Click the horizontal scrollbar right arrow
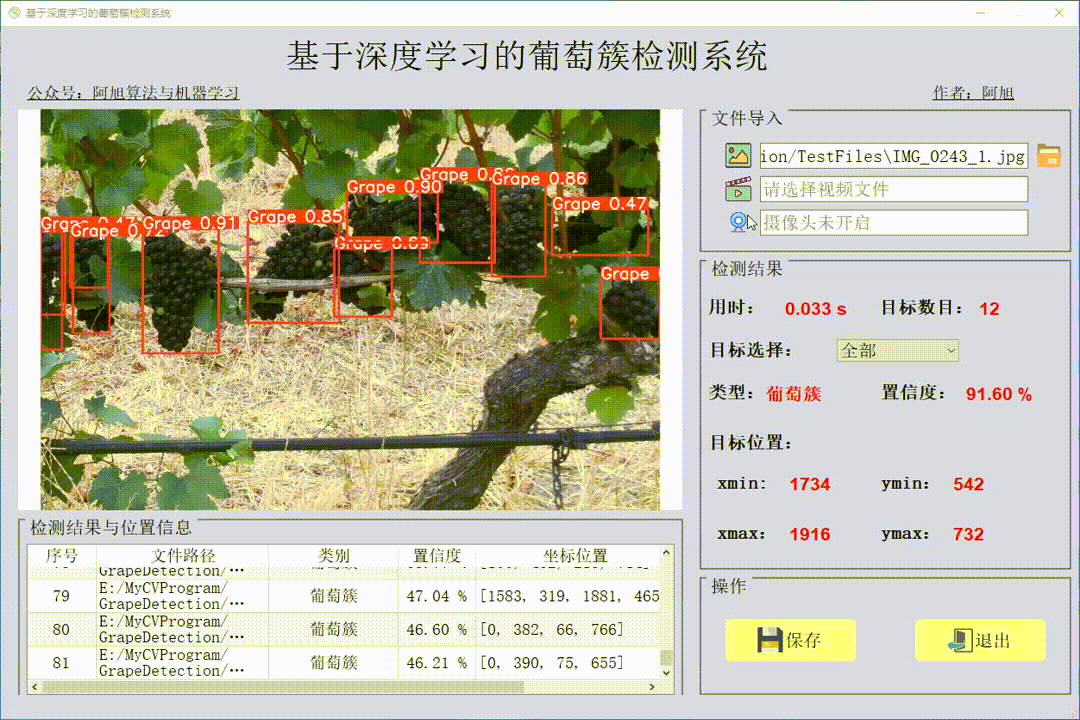Viewport: 1080px width, 720px height. tap(652, 687)
